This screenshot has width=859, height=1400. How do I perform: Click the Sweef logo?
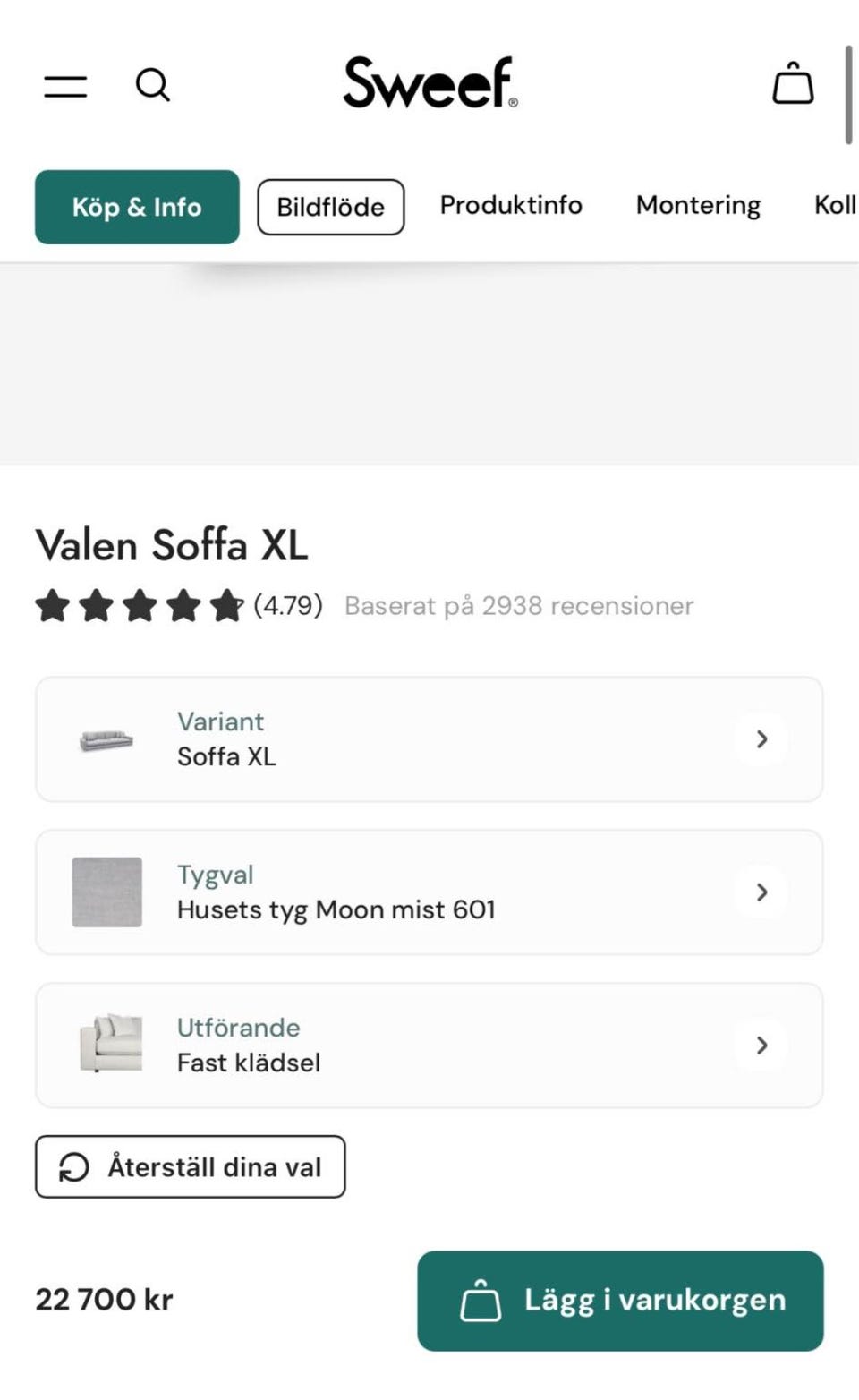click(x=429, y=83)
